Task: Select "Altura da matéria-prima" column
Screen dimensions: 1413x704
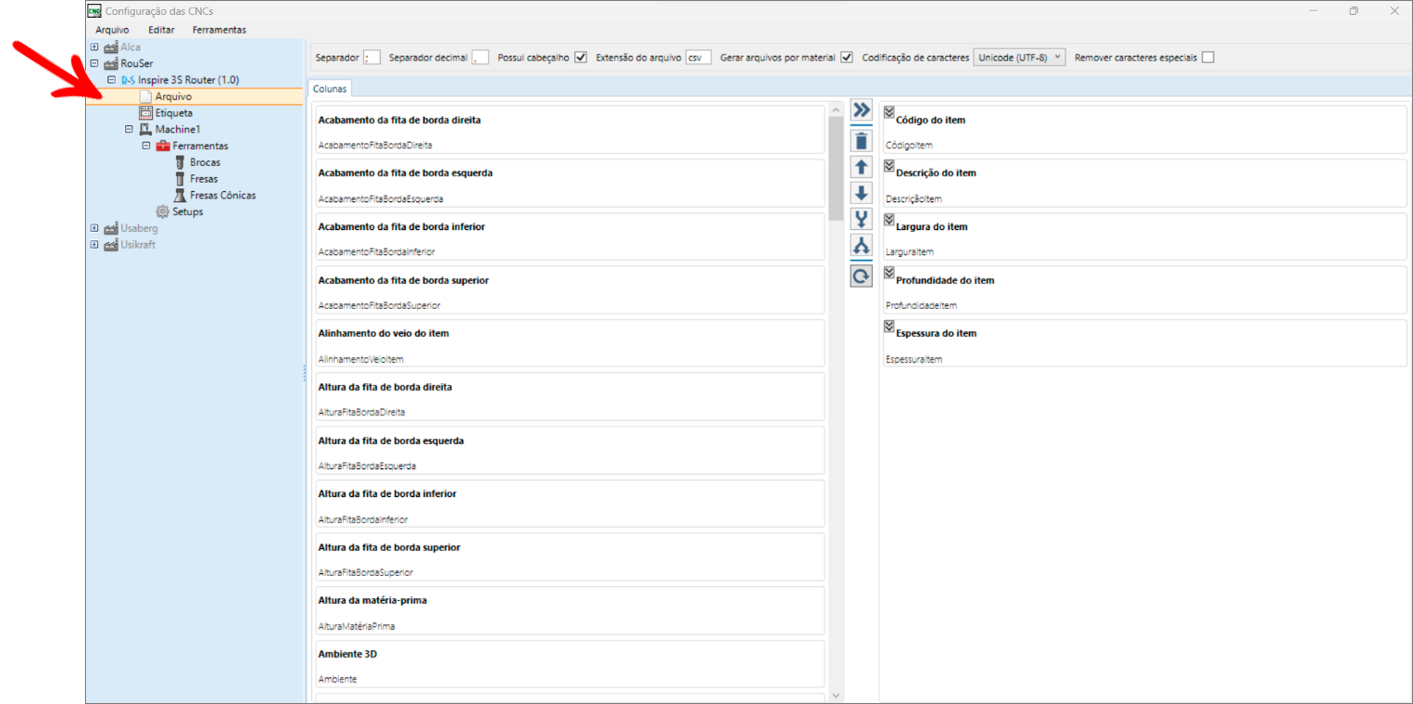Action: pyautogui.click(x=569, y=613)
